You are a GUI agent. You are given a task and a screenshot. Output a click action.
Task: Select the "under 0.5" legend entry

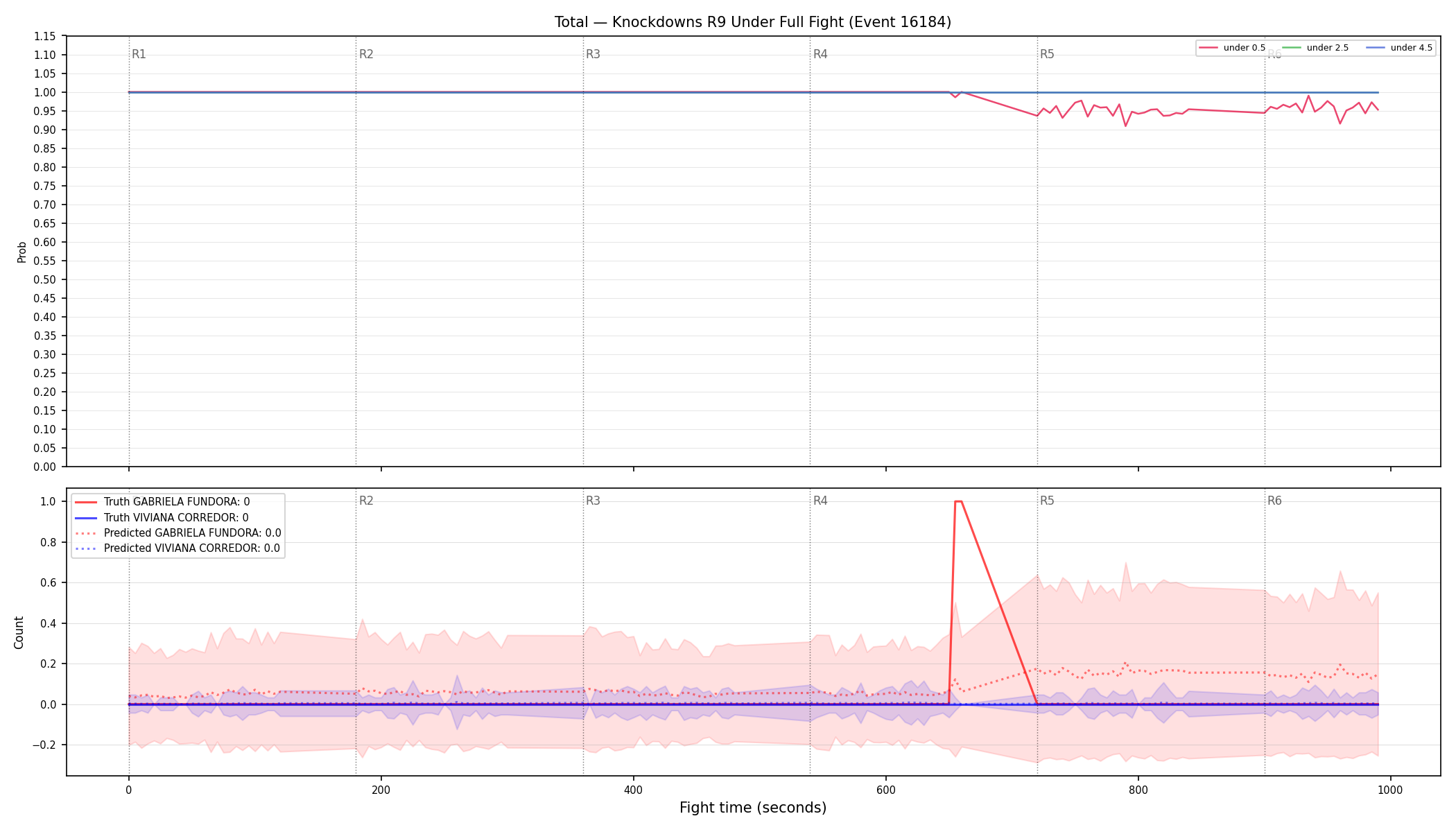pos(1233,48)
